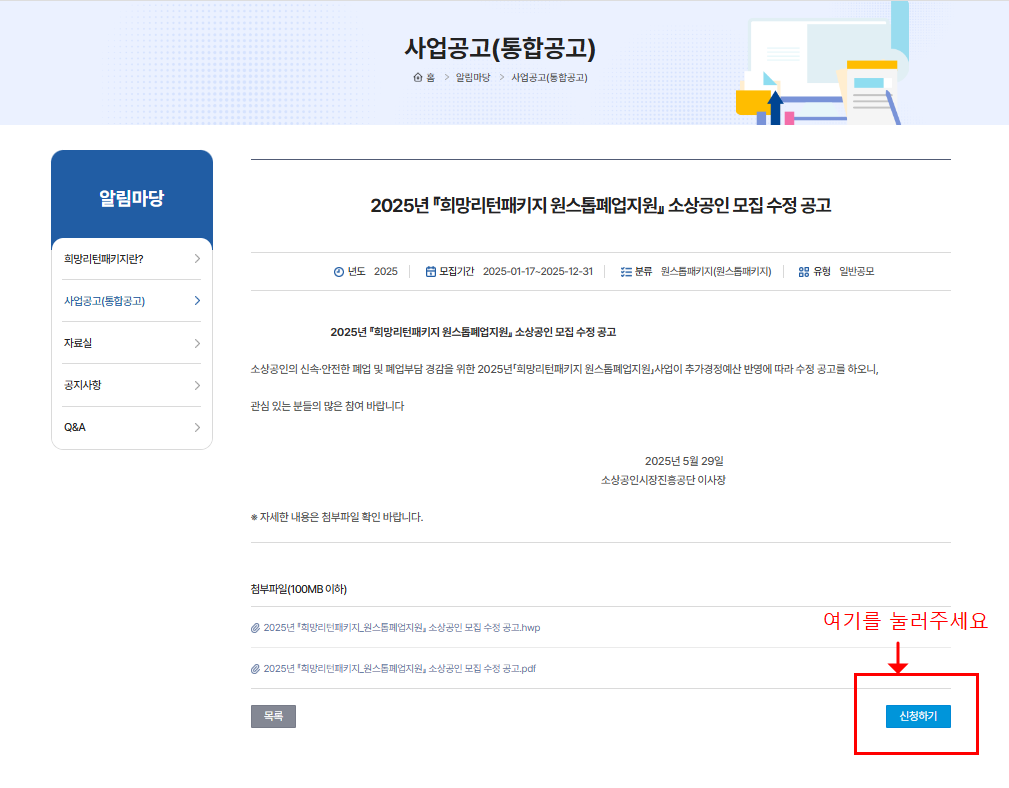Click the calendar icon next to 모집기간
The width and height of the screenshot is (1009, 788).
tap(430, 271)
